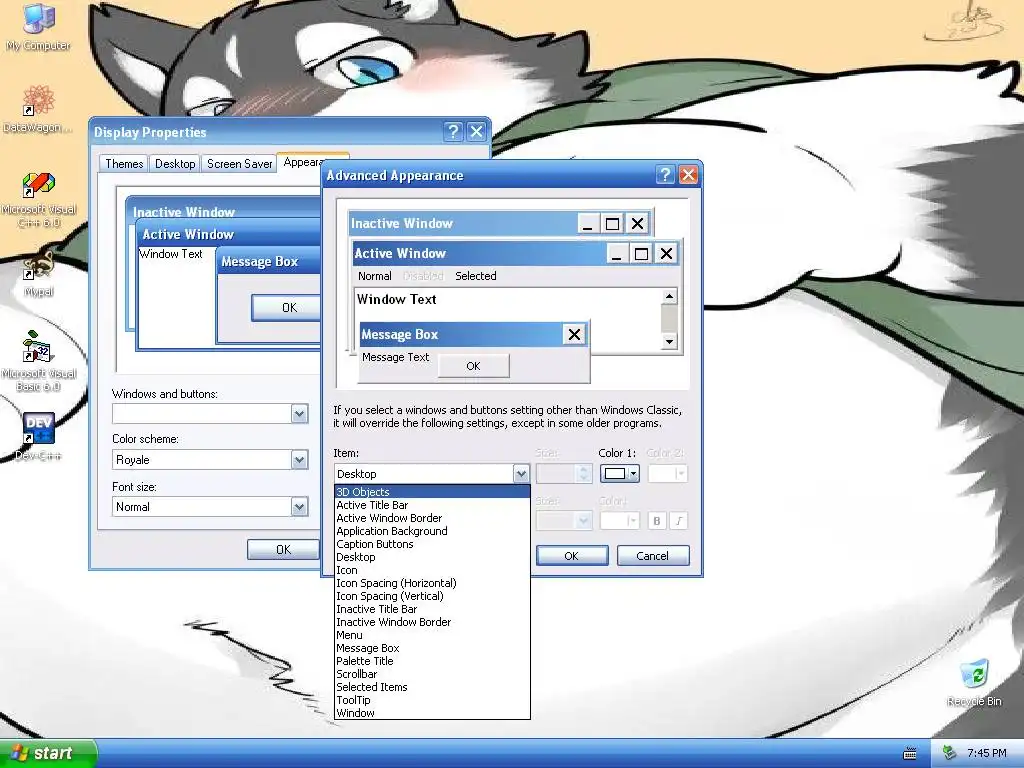Image resolution: width=1024 pixels, height=768 pixels.
Task: Select Window in the Item list
Action: pyautogui.click(x=432, y=713)
